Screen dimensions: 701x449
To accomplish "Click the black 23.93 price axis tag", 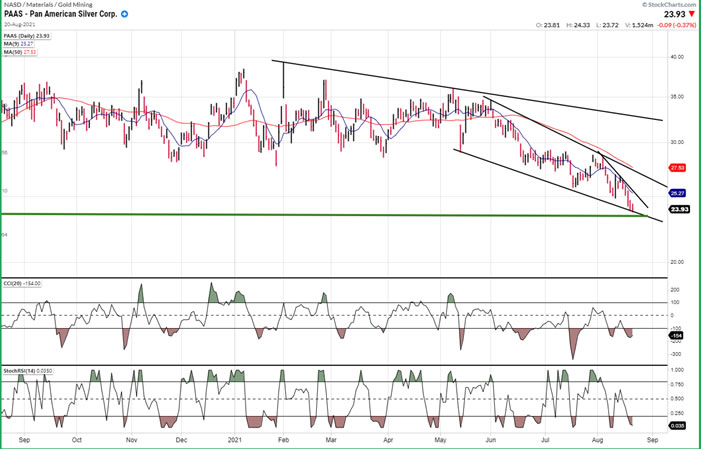I will [677, 209].
